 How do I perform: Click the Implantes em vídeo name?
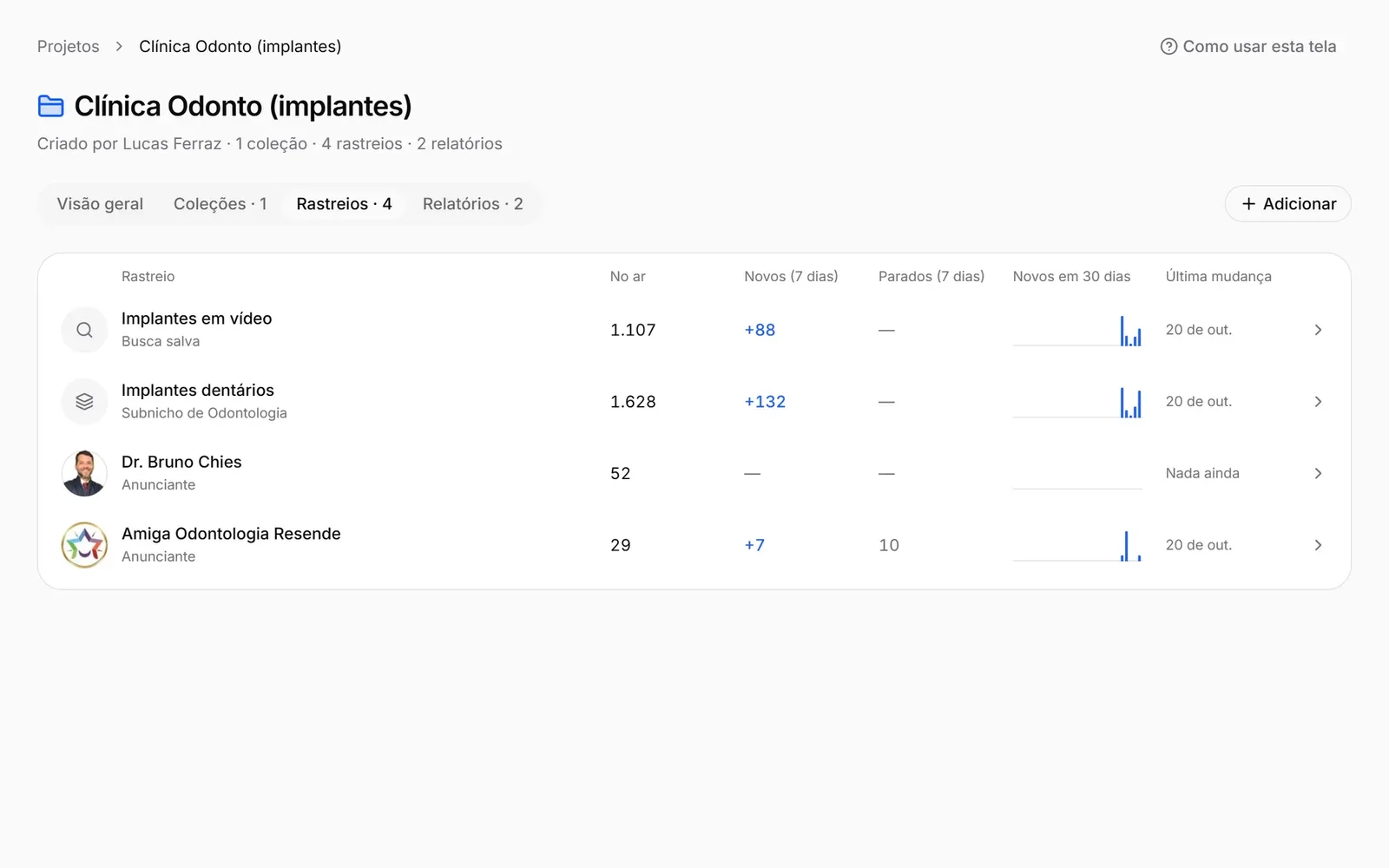(197, 319)
